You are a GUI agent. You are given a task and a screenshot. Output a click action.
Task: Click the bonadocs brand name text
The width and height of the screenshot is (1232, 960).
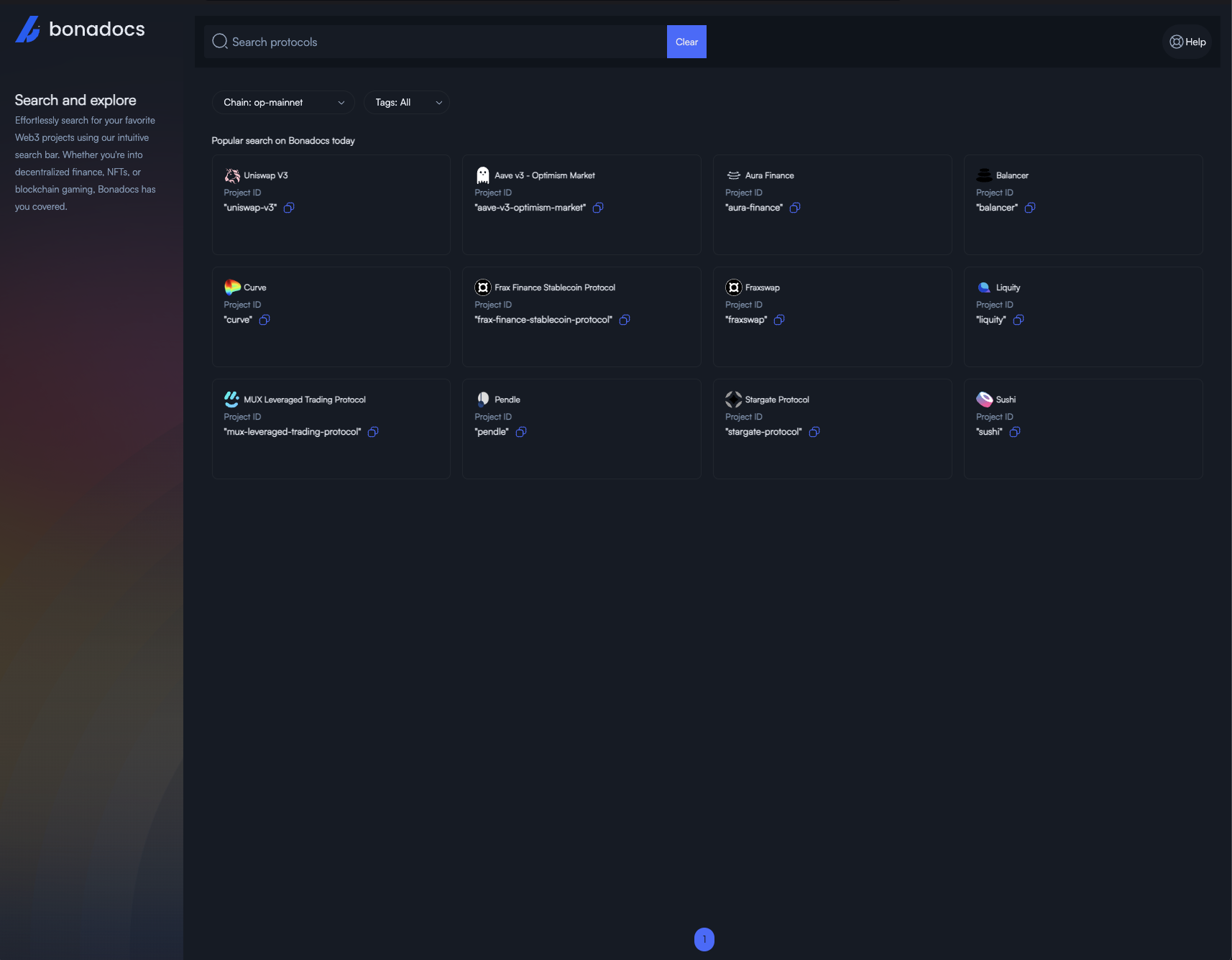pos(97,29)
